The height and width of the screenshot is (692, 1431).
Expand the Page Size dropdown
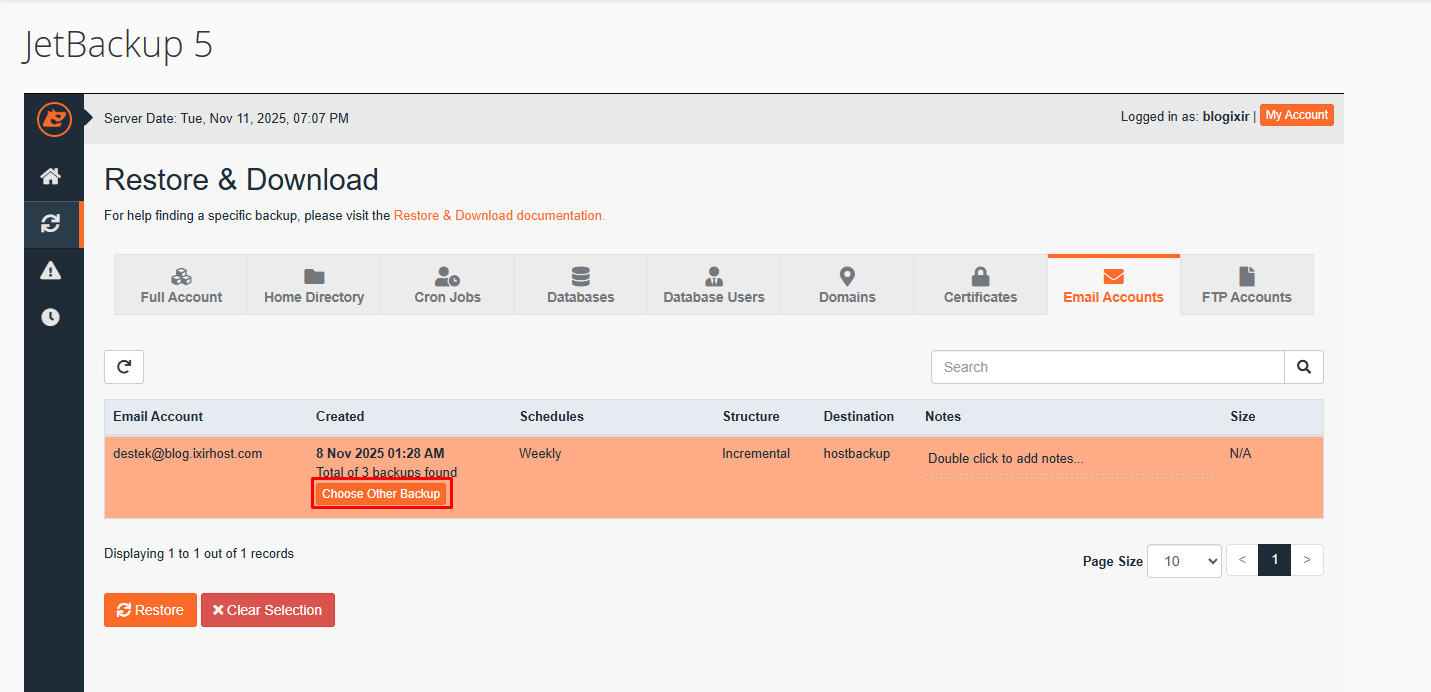1184,561
